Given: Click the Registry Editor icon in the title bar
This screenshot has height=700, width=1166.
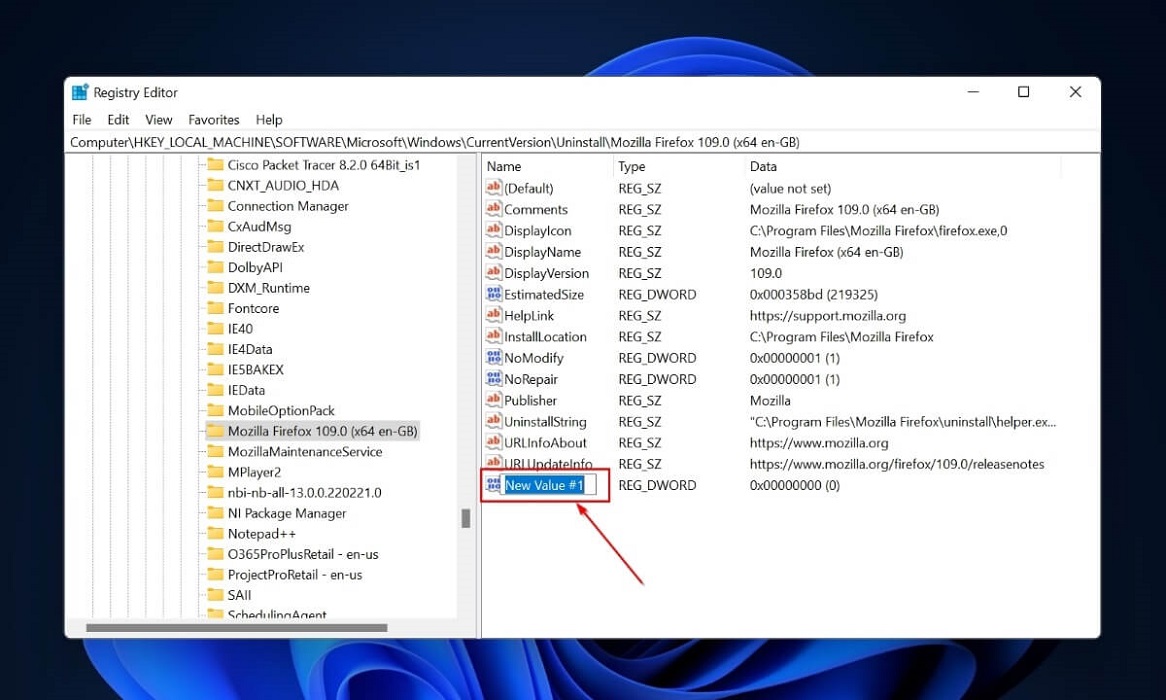Looking at the screenshot, I should (80, 91).
